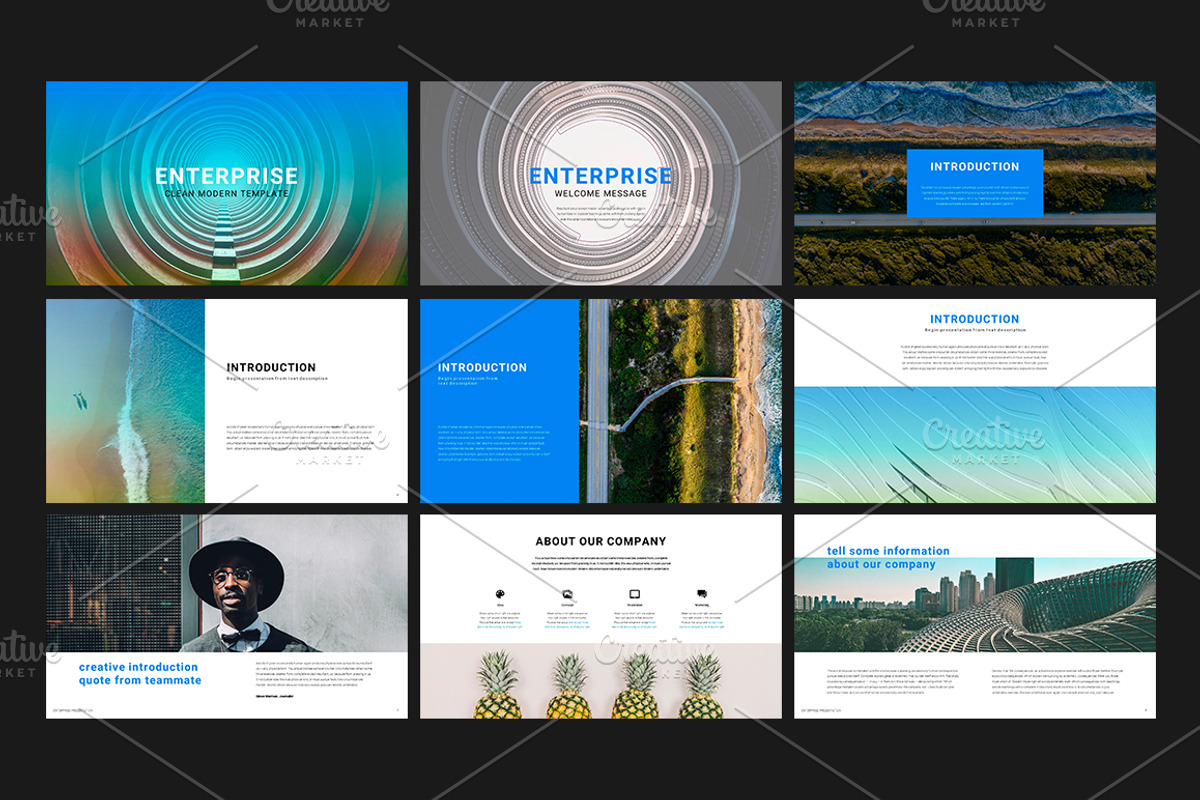Click 'tell some information about our company' text

point(888,557)
